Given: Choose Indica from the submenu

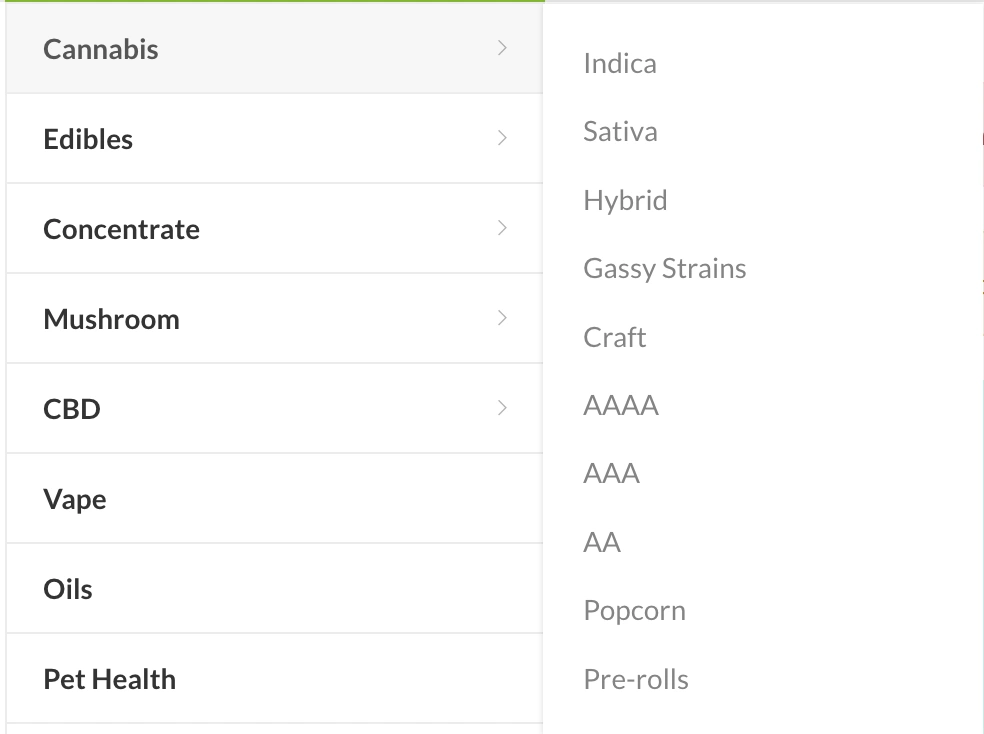Looking at the screenshot, I should tap(620, 64).
